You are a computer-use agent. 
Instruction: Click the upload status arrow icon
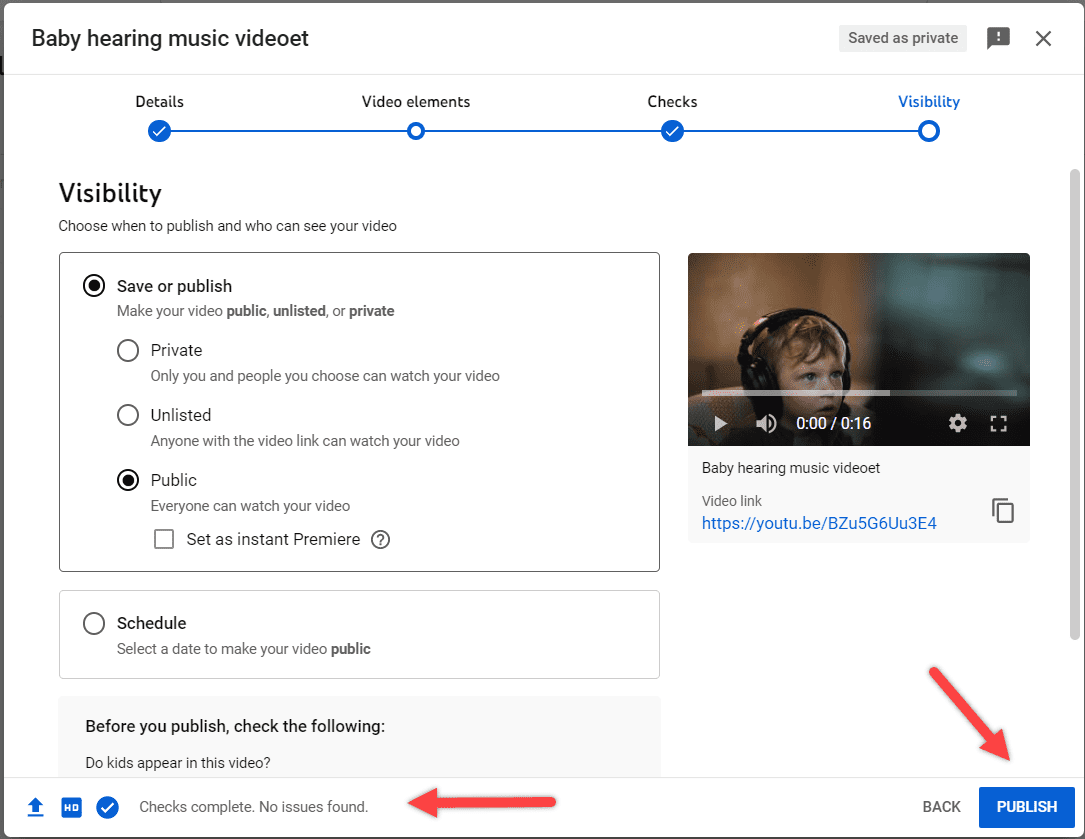(x=36, y=807)
